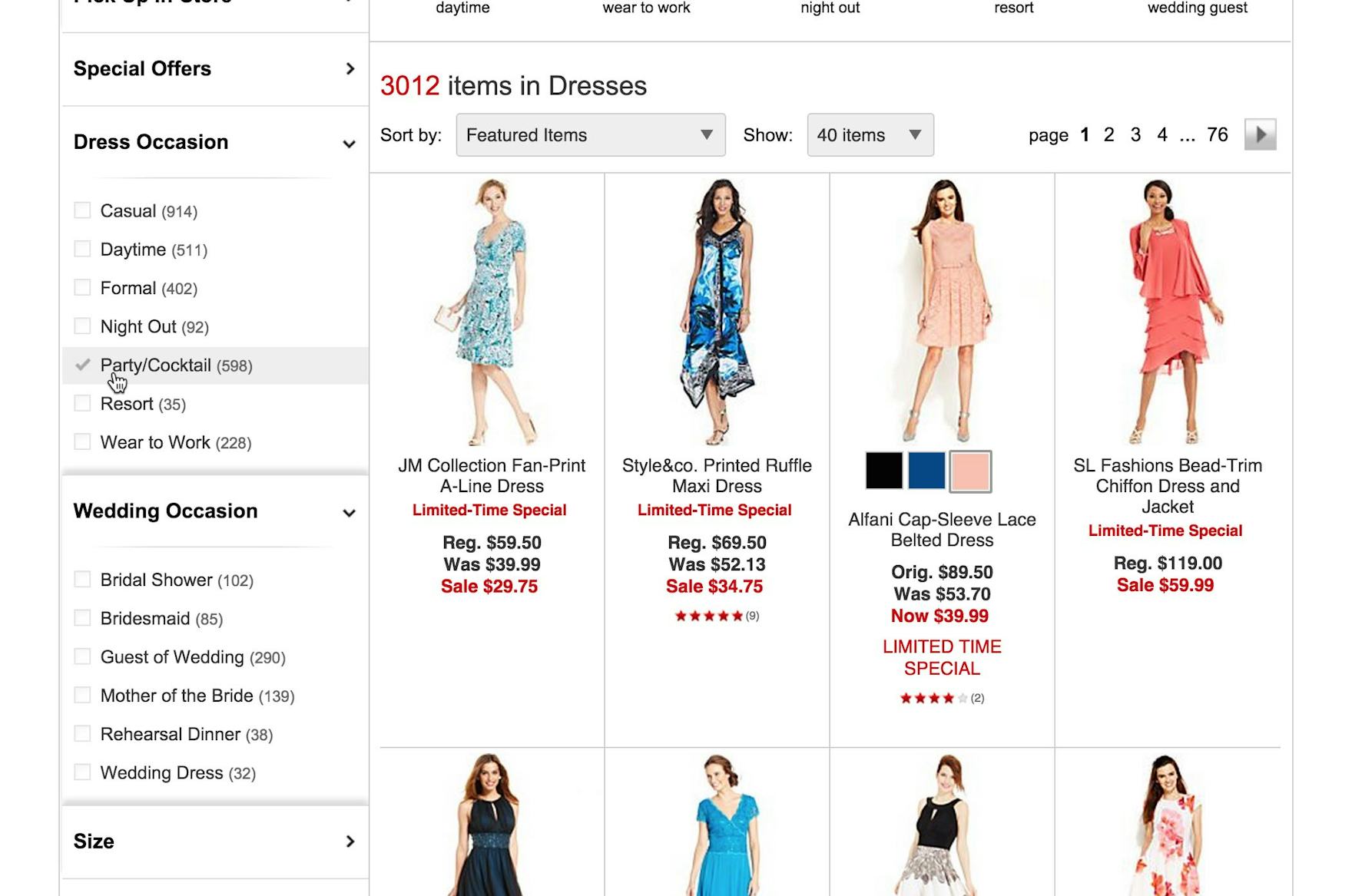The image size is (1352, 896).
Task: Click the next page arrow button
Action: click(x=1260, y=135)
